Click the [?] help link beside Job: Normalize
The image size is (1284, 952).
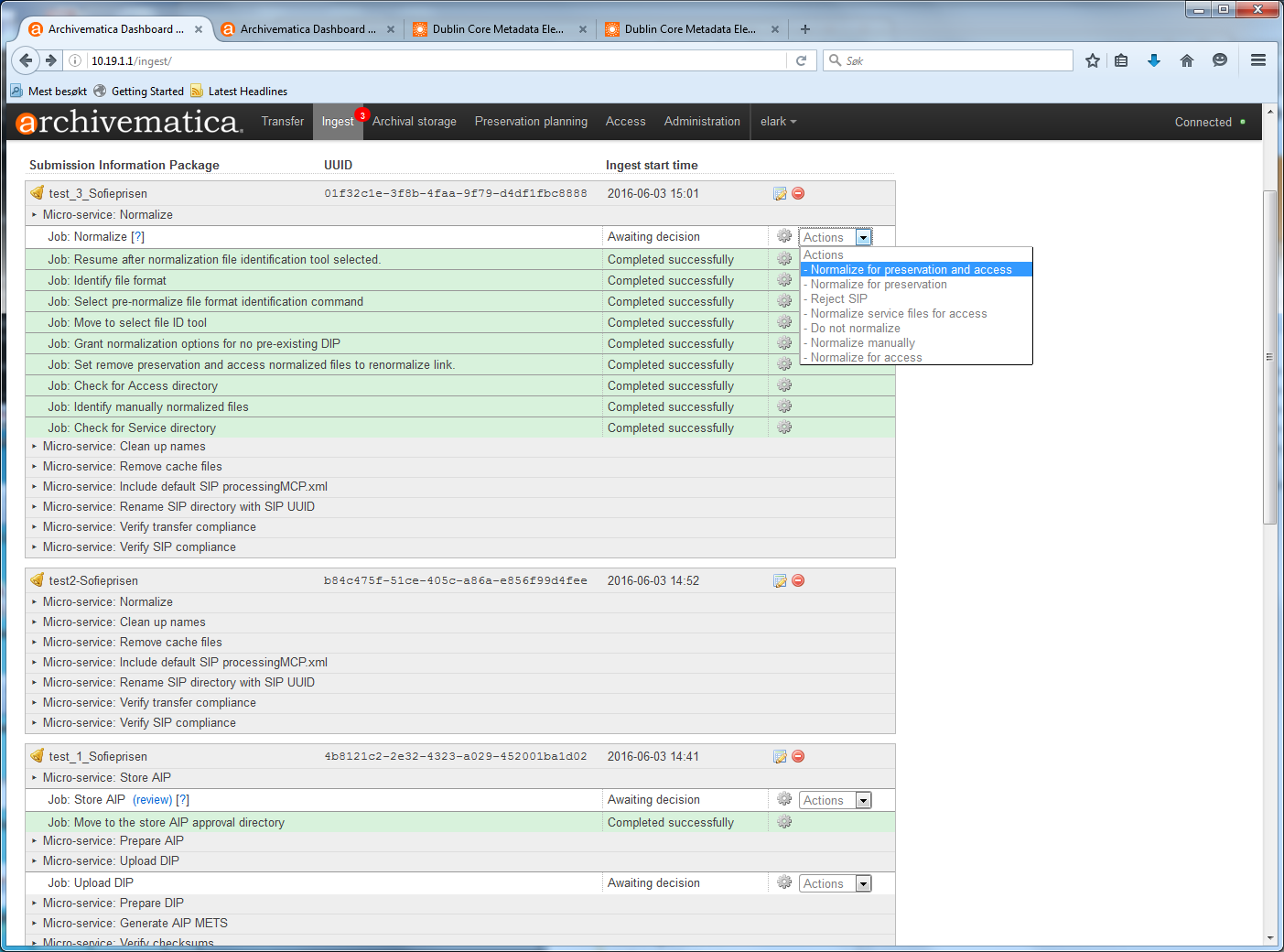(138, 237)
